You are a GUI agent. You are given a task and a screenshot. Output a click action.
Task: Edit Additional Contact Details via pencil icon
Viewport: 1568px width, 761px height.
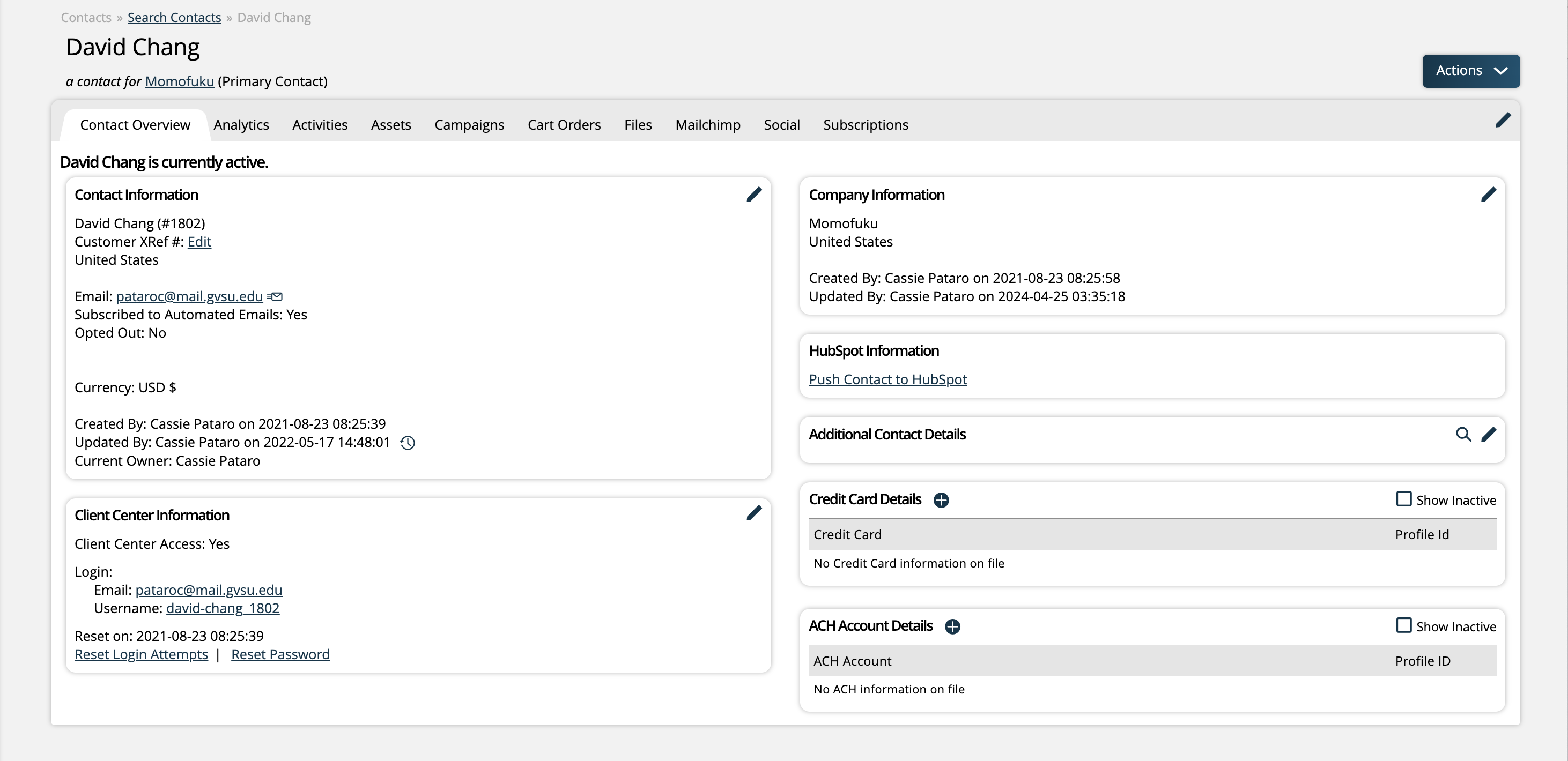pyautogui.click(x=1488, y=434)
